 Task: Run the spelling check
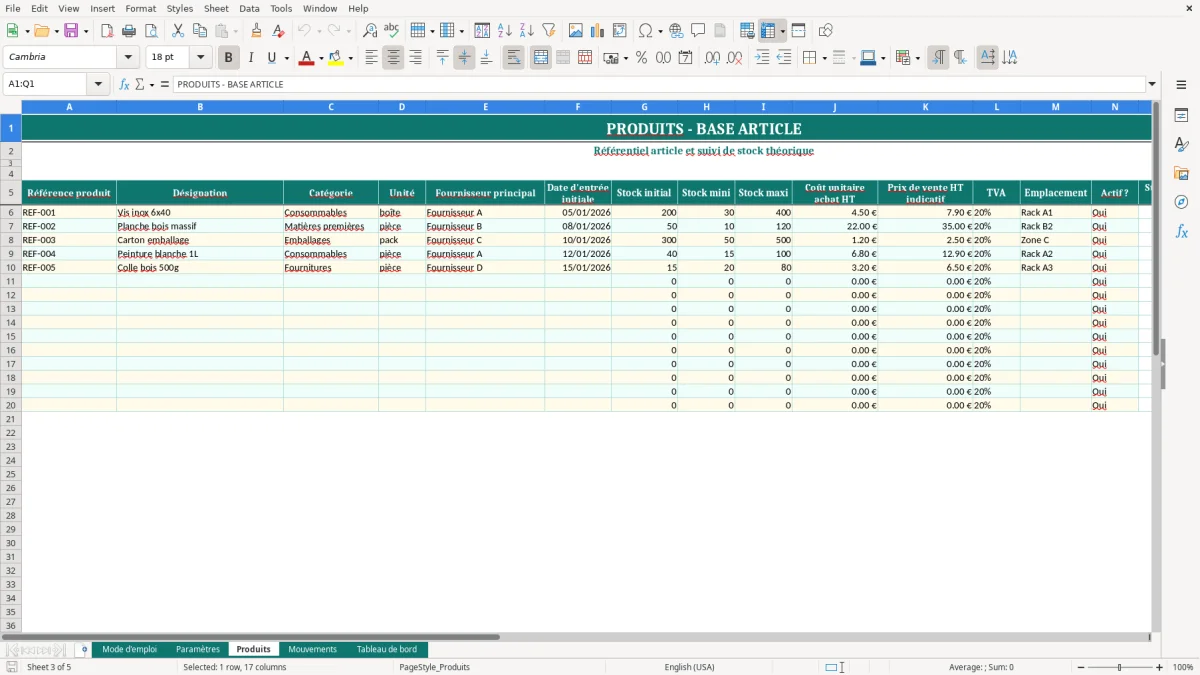click(x=392, y=31)
